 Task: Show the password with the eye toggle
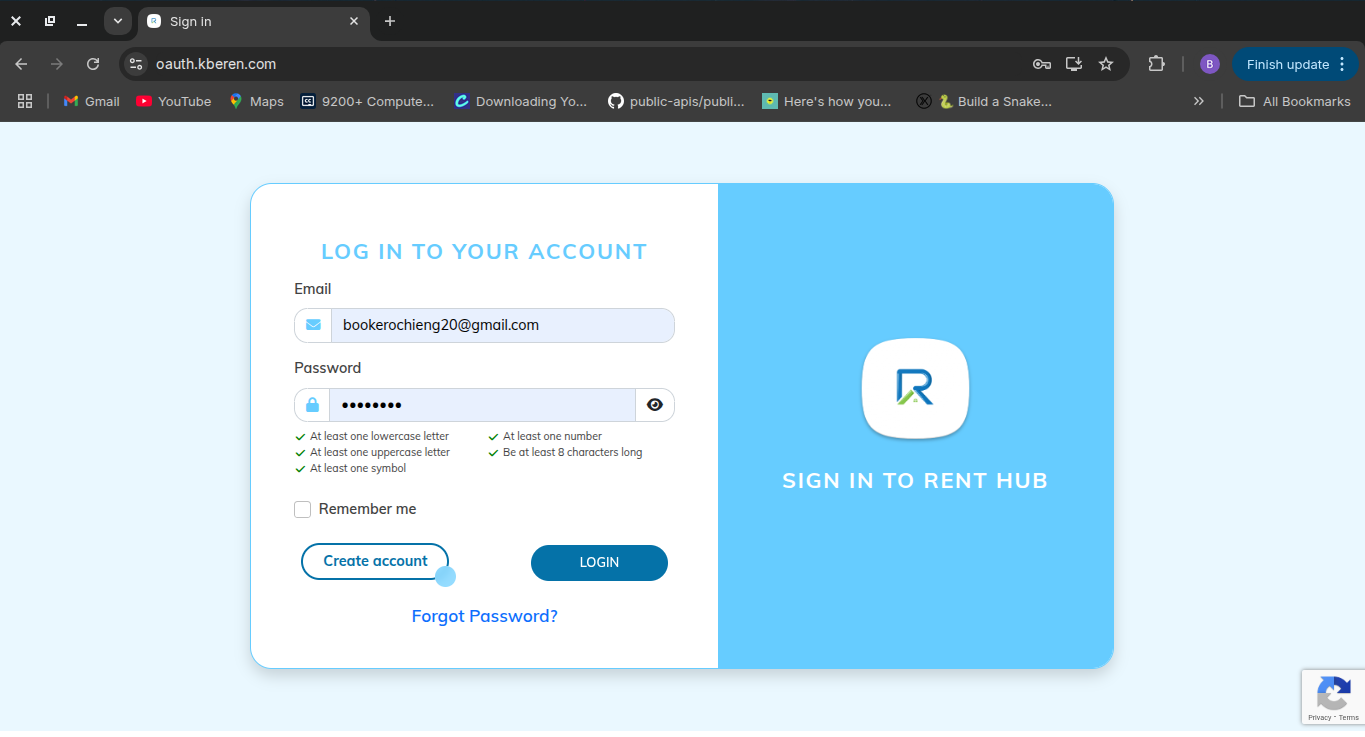655,404
